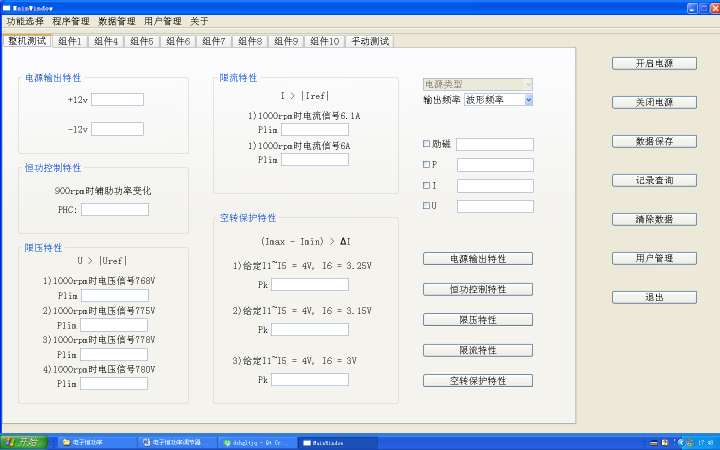Click the +12v input field
This screenshot has height=450, width=720.
point(117,99)
